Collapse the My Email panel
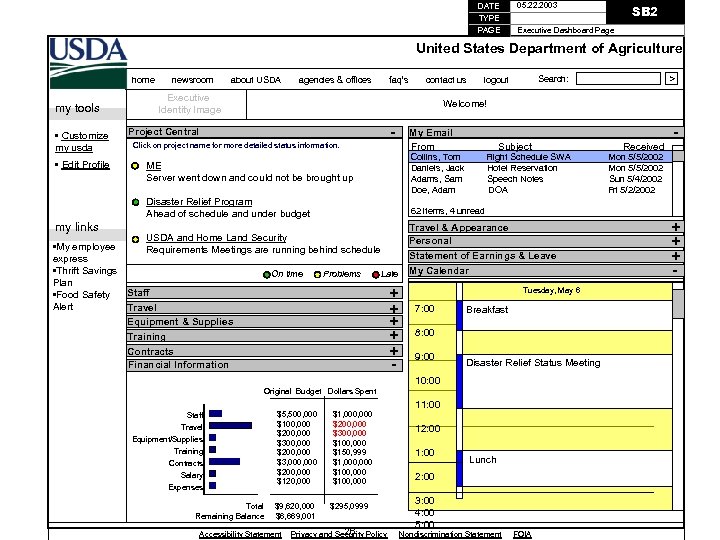 click(675, 133)
